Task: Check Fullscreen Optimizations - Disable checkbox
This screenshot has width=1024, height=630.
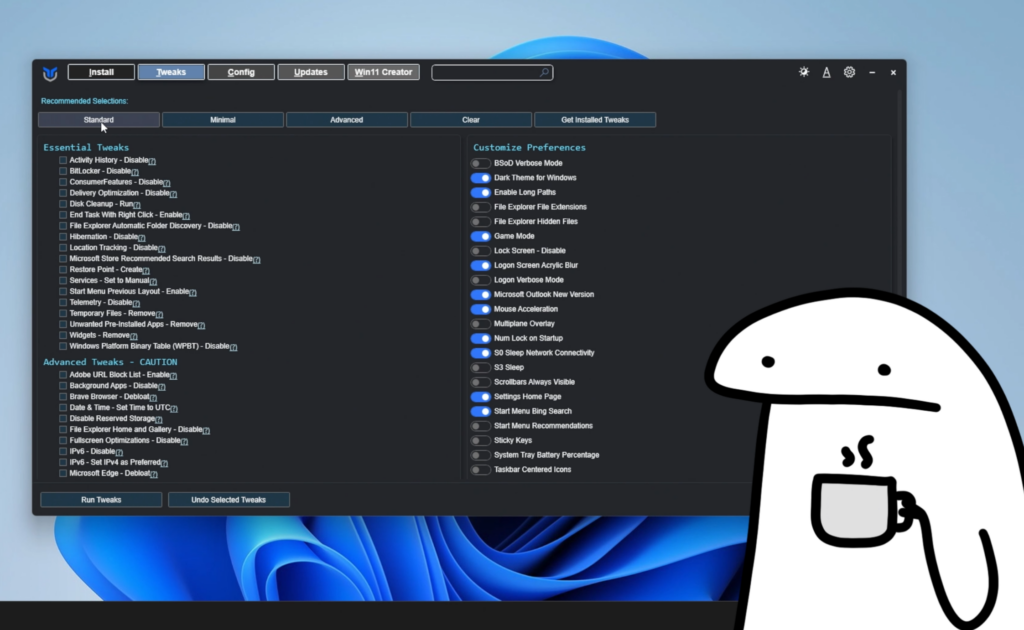Action: [63, 441]
